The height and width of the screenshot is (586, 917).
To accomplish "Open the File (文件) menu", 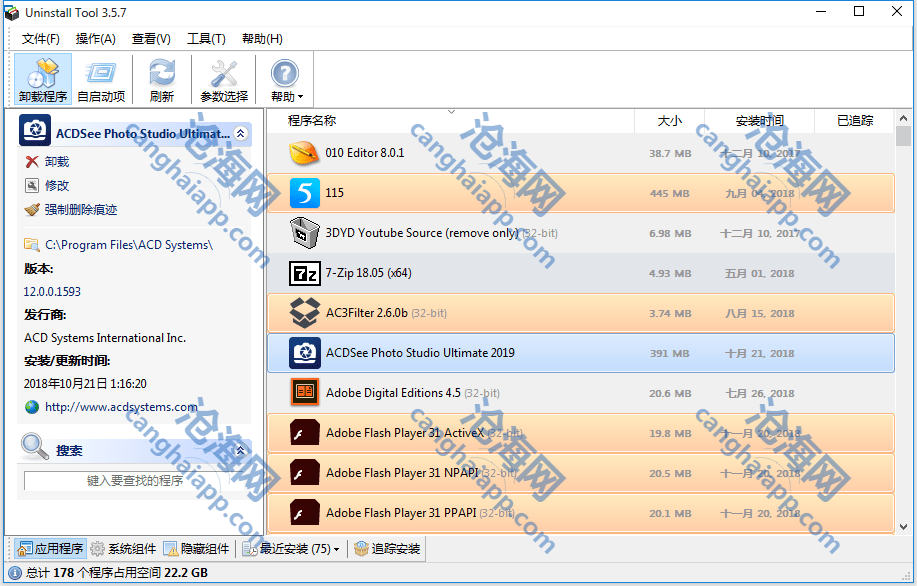I will (41, 39).
